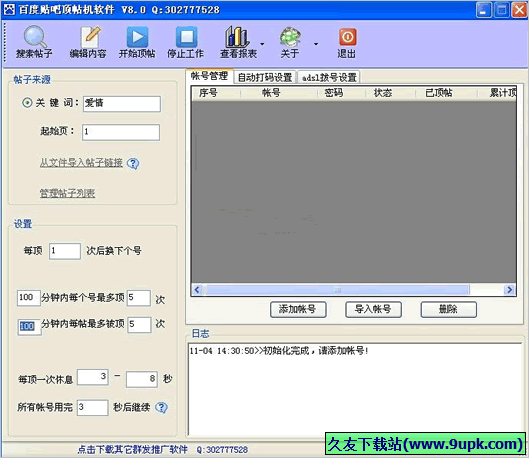Open the 编辑内容 editor icon
The width and height of the screenshot is (529, 458).
[x=90, y=36]
